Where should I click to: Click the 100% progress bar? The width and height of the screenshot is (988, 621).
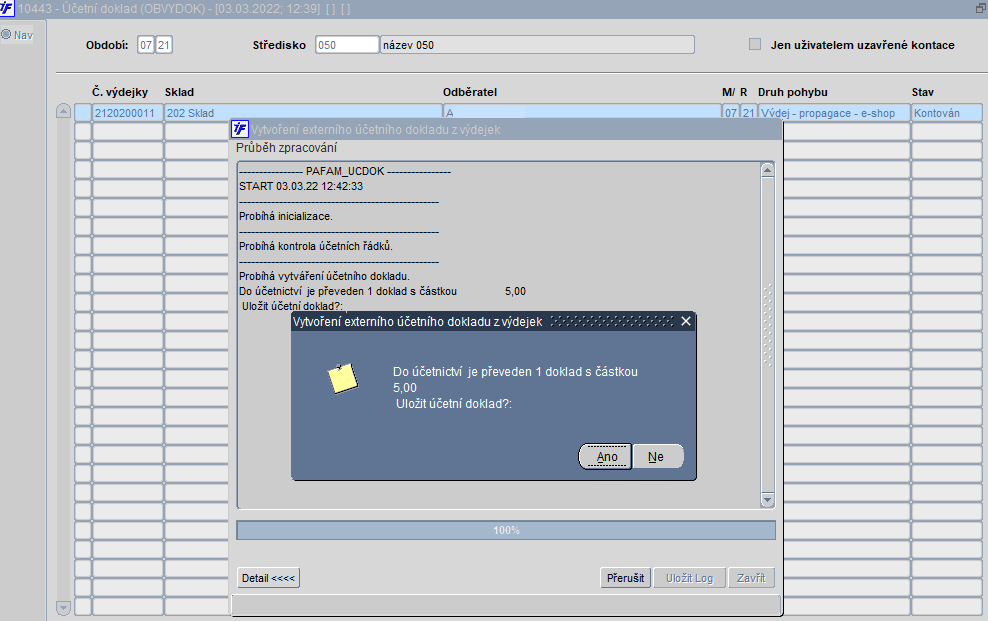[x=506, y=530]
